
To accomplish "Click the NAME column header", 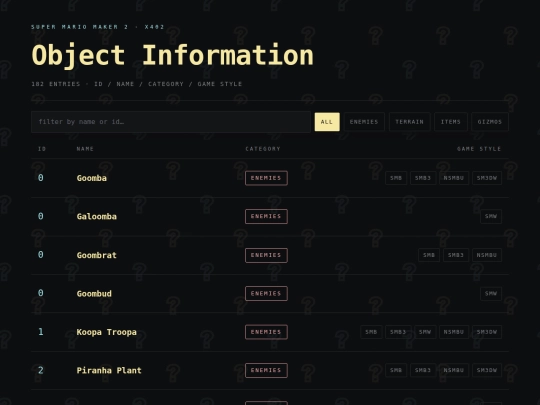I will point(85,149).
